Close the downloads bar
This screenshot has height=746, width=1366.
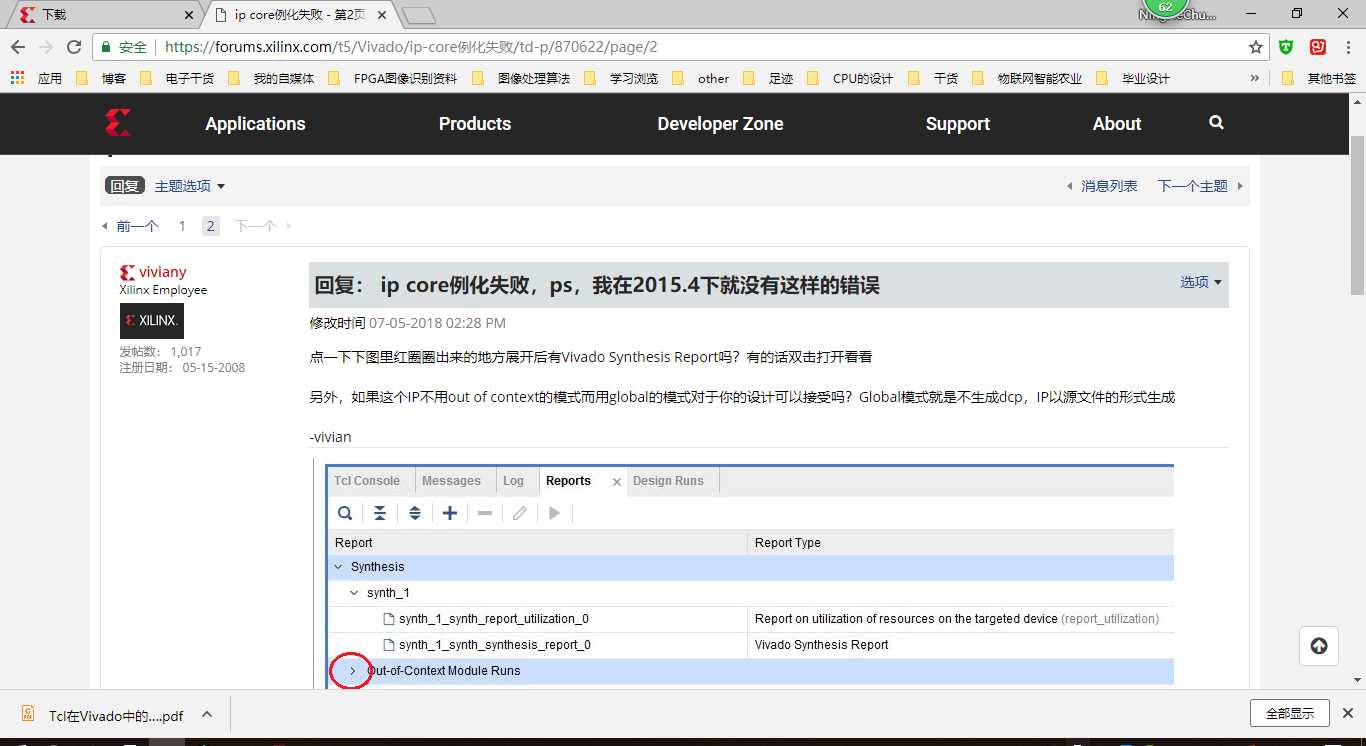tap(1349, 714)
